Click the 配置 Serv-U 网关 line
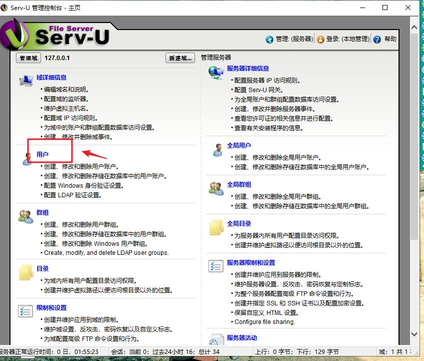Image resolution: width=424 pixels, height=361 pixels. pos(259,90)
